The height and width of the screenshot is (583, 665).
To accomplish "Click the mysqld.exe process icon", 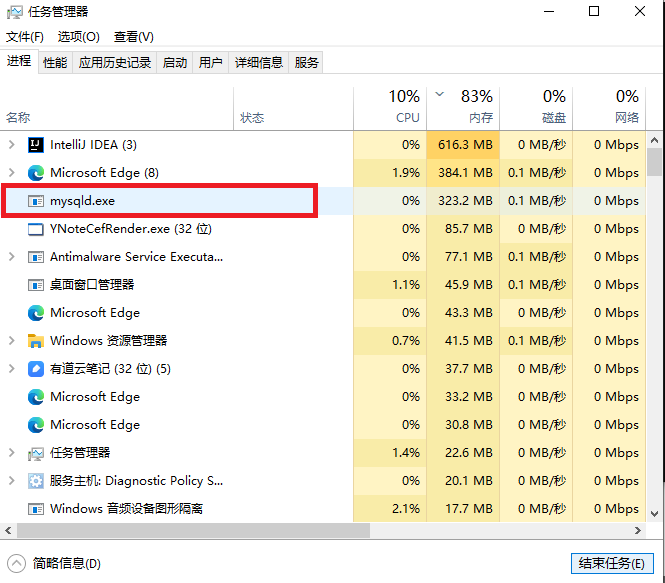I will pos(36,201).
